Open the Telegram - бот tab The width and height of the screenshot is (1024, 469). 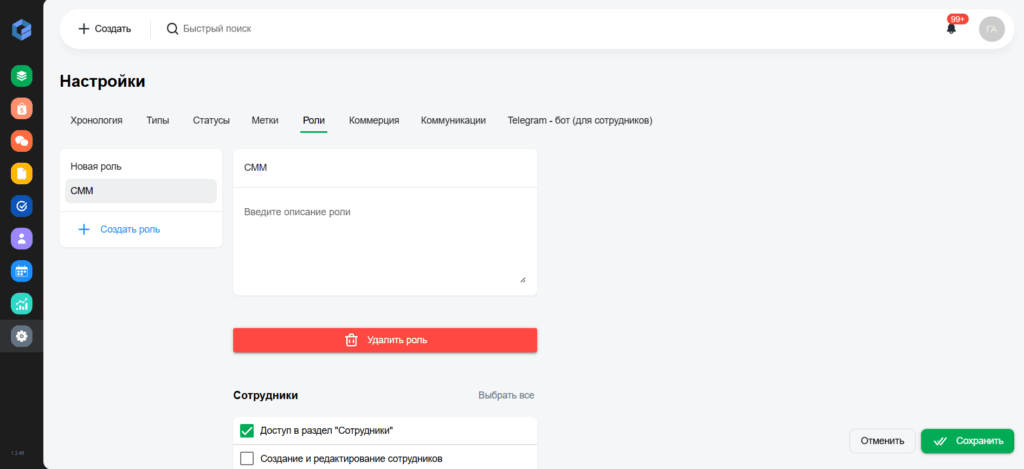580,120
